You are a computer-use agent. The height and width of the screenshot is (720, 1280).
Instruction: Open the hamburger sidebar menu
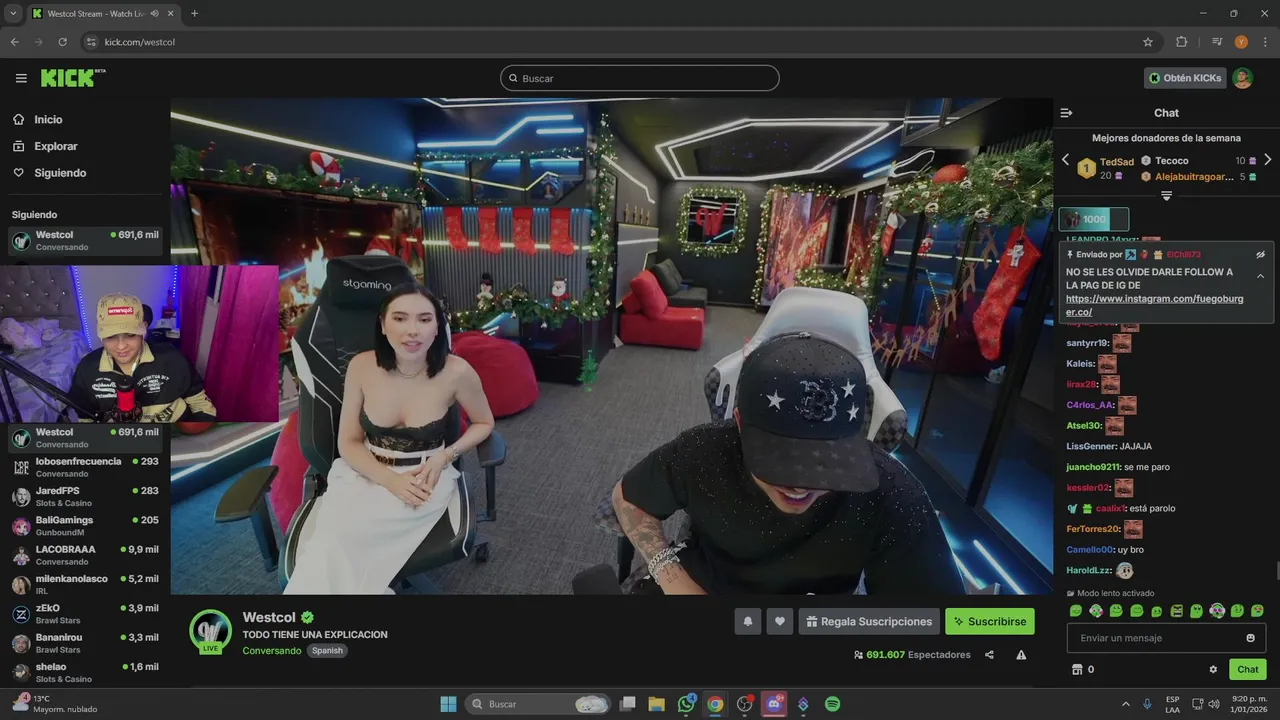[21, 78]
